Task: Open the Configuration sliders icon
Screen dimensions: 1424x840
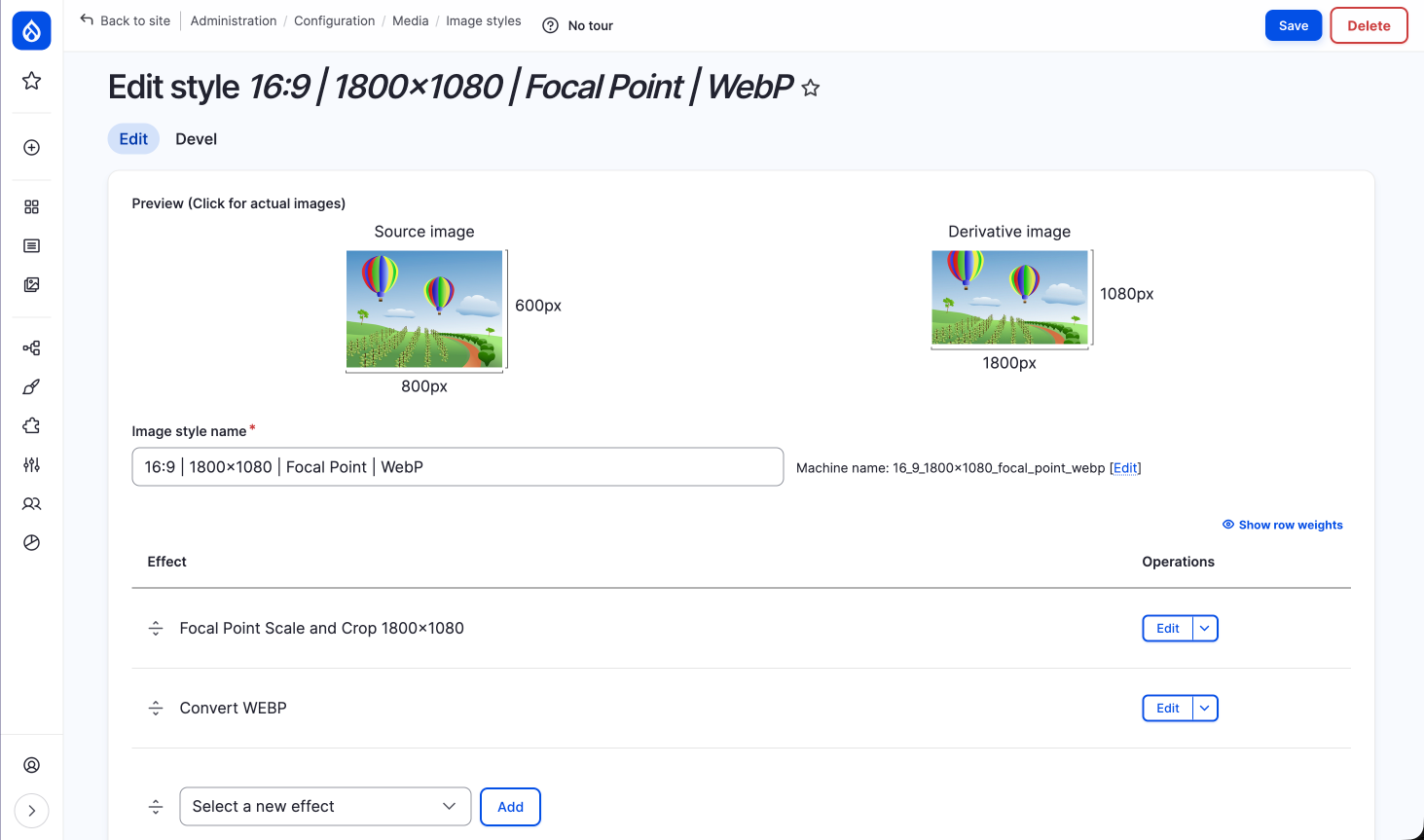Action: click(31, 465)
